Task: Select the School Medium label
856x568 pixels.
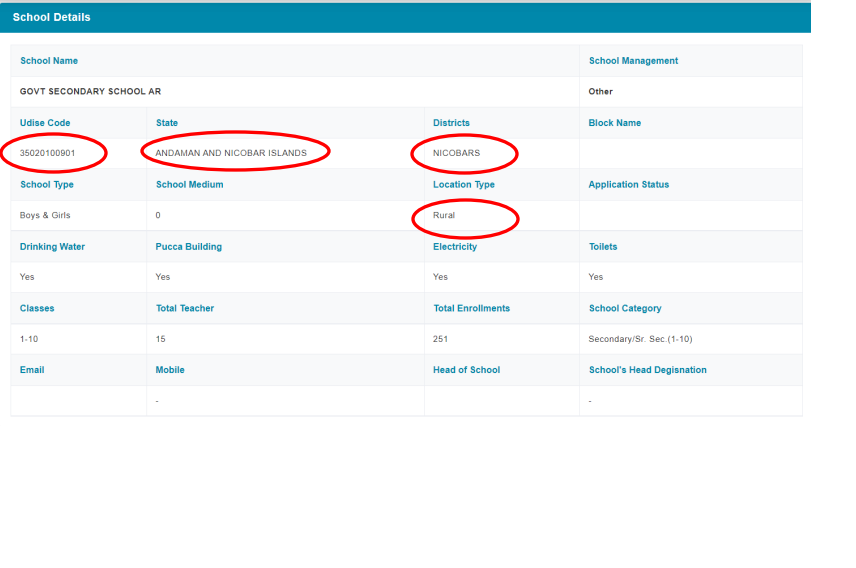Action: pyautogui.click(x=189, y=185)
